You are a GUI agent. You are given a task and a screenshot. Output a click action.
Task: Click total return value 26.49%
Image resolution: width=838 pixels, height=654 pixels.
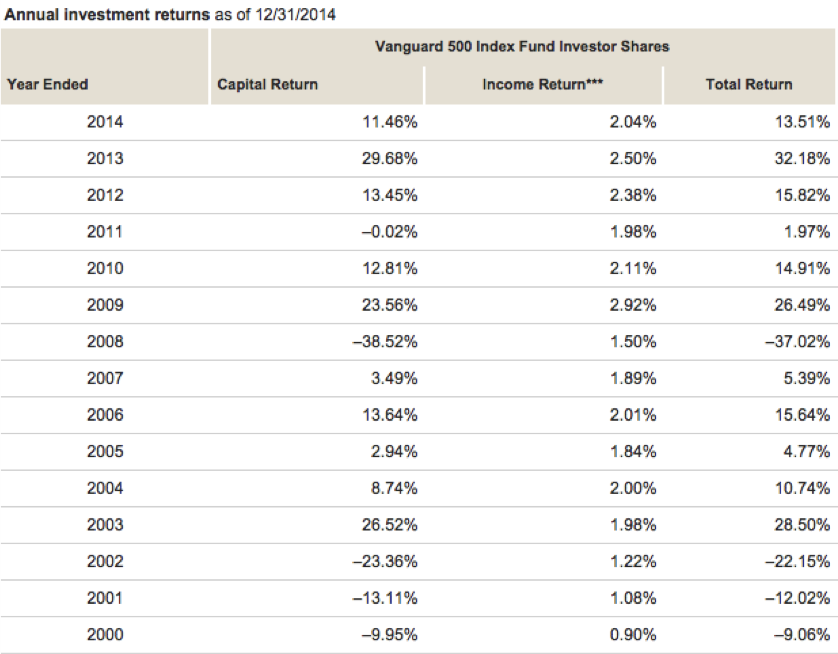(803, 305)
